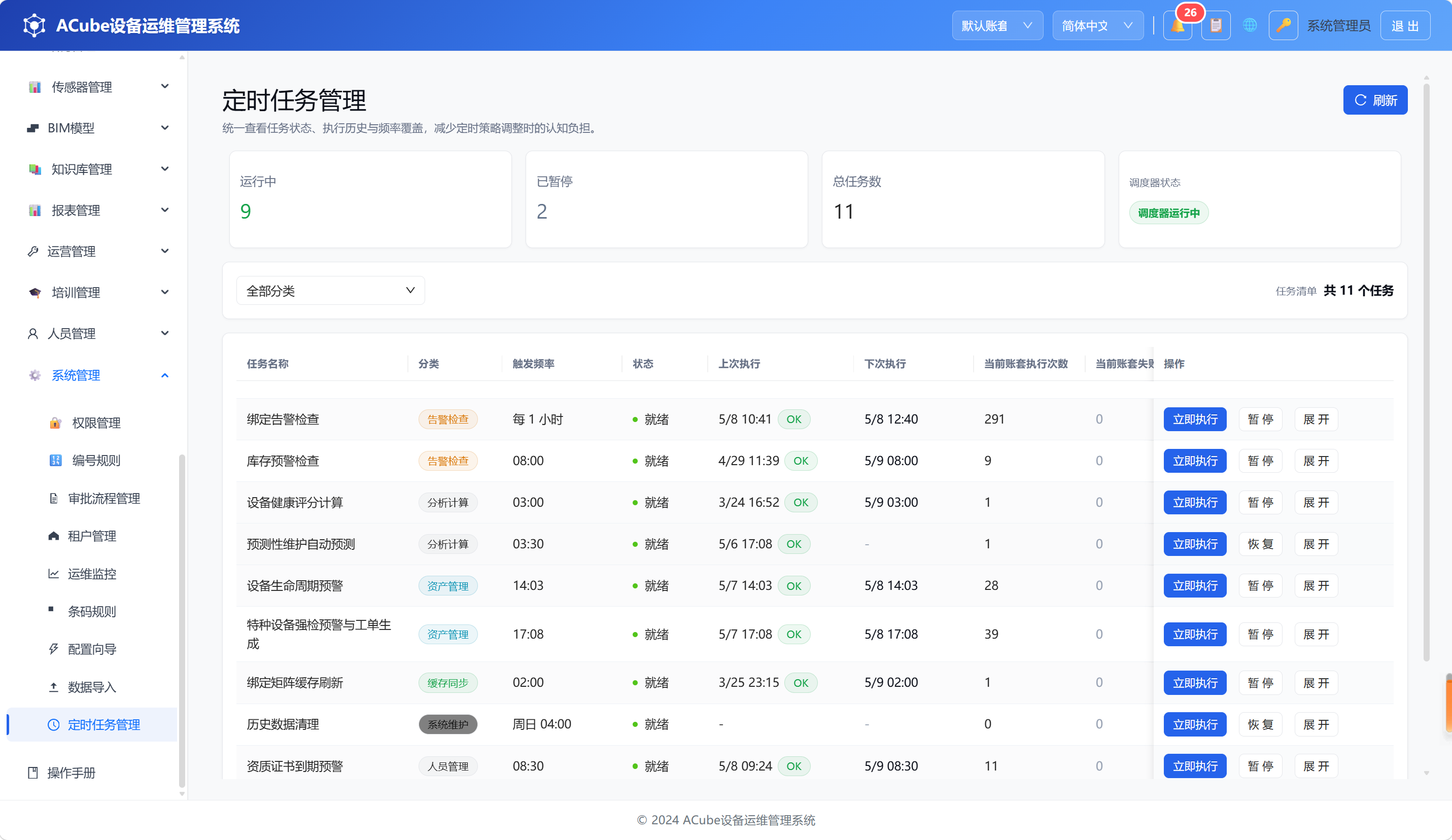
Task: Open the 全部分类 category filter
Action: [x=330, y=290]
